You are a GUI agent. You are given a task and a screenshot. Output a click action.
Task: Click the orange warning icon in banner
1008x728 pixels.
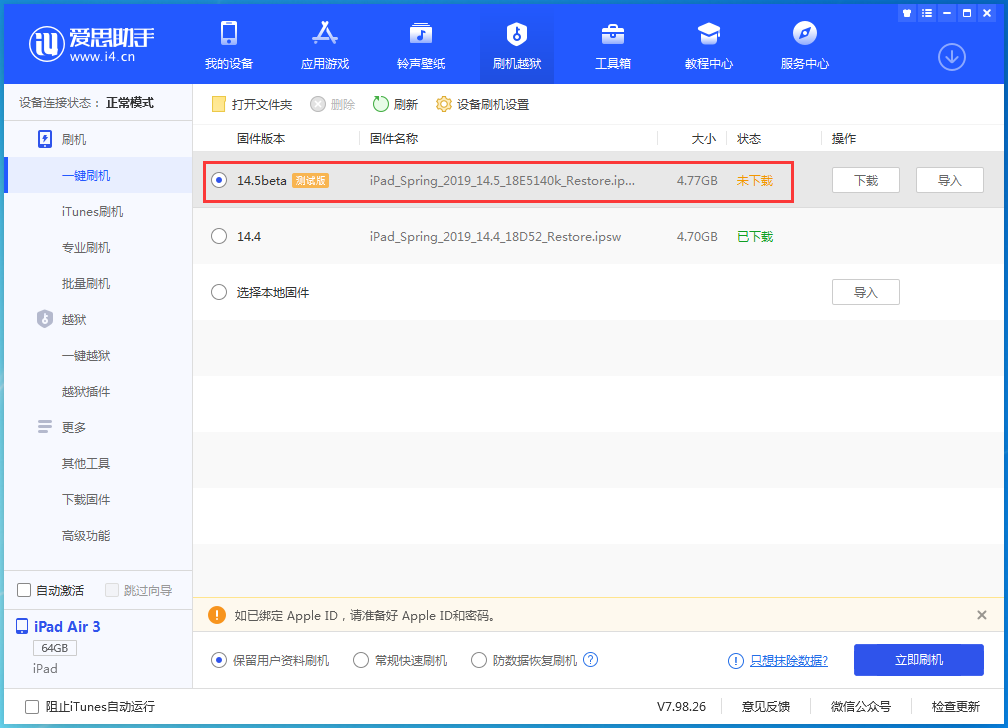click(217, 615)
